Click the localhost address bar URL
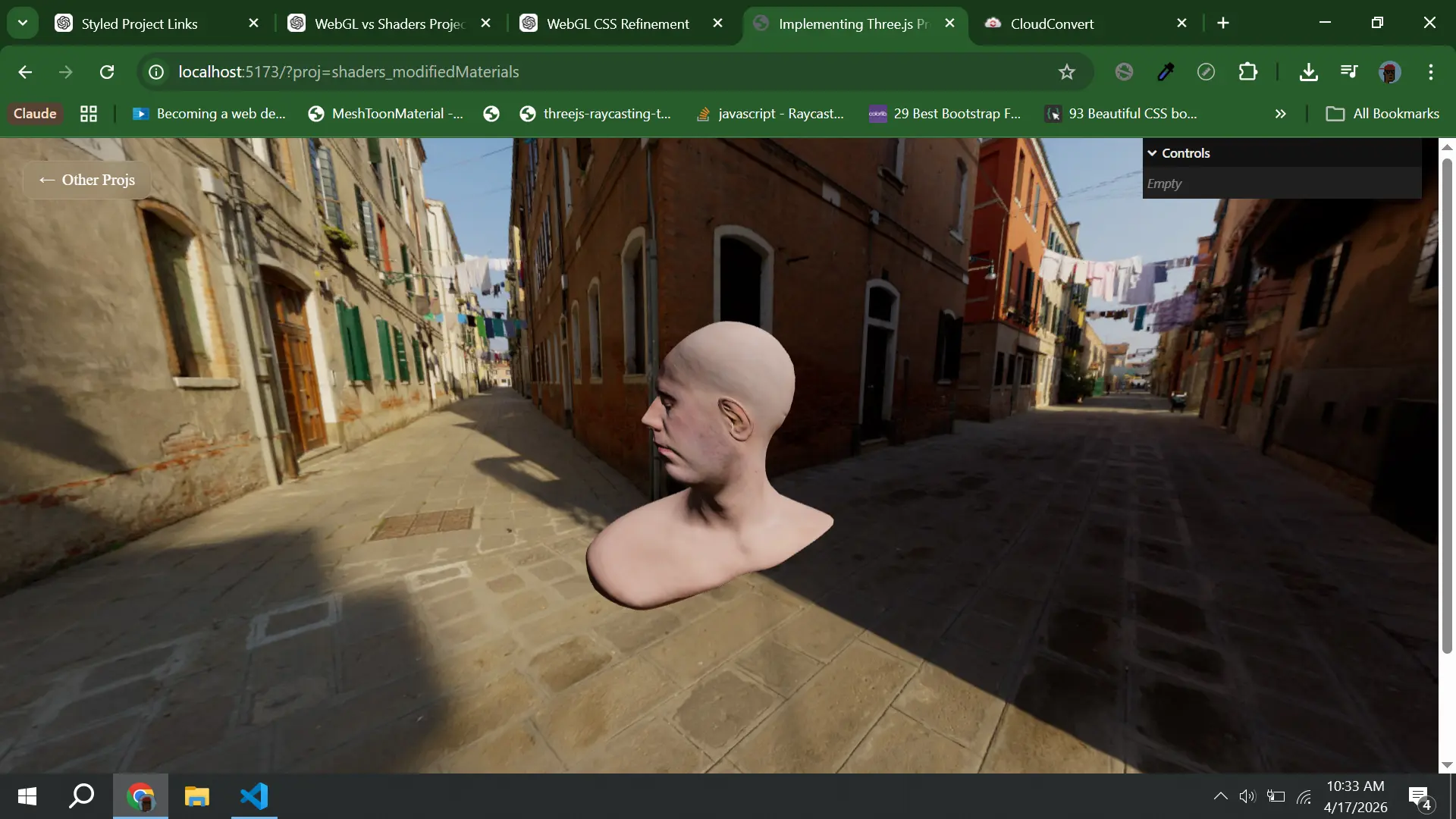1456x819 pixels. (349, 72)
